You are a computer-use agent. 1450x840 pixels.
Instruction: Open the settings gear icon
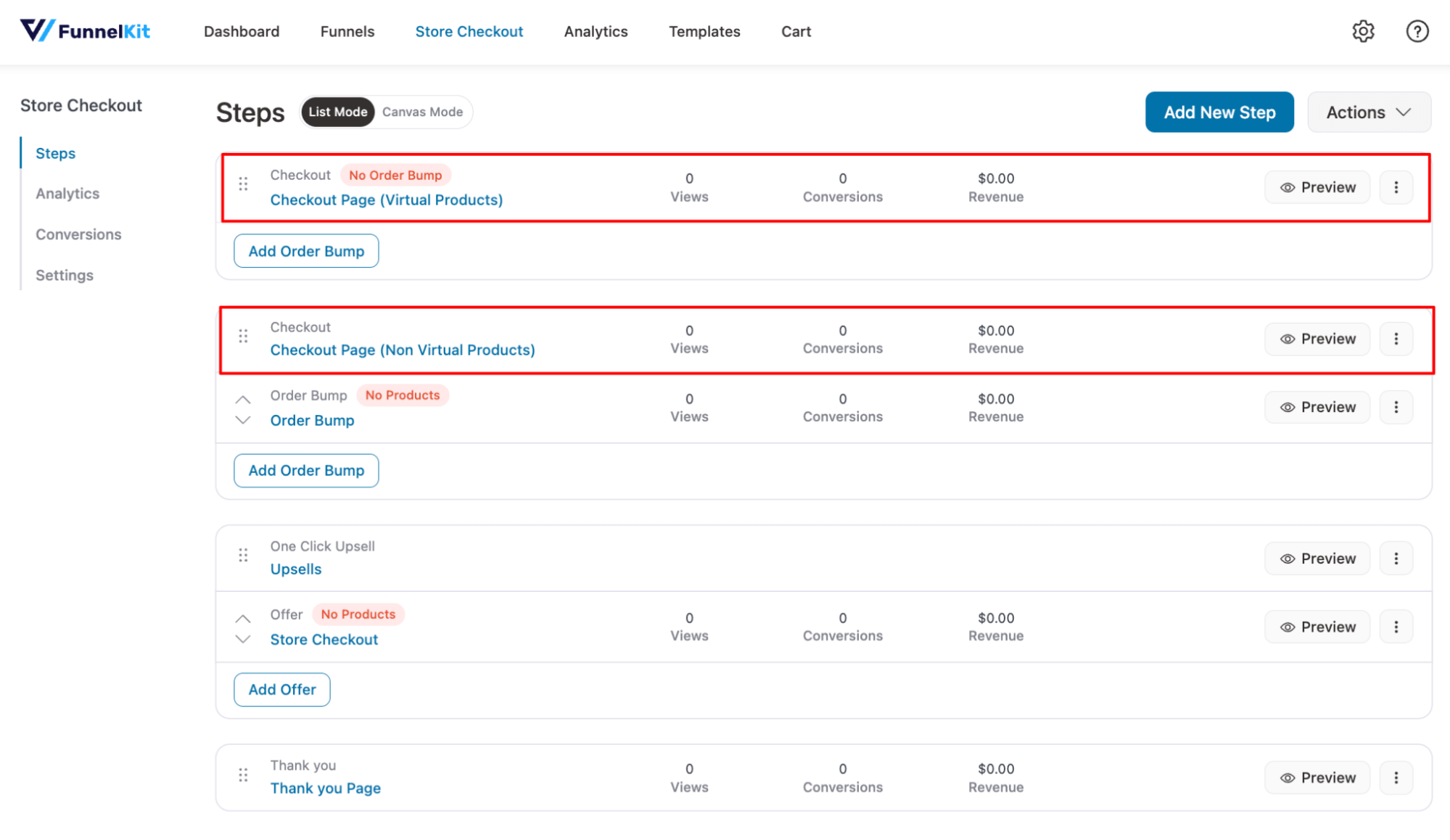point(1363,31)
